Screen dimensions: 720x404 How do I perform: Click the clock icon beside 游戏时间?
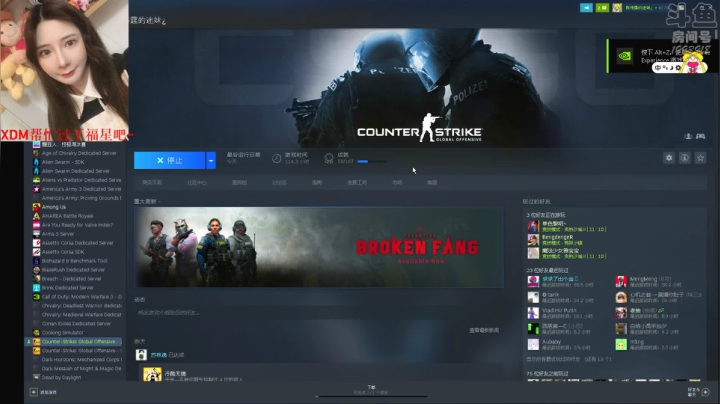tap(276, 158)
